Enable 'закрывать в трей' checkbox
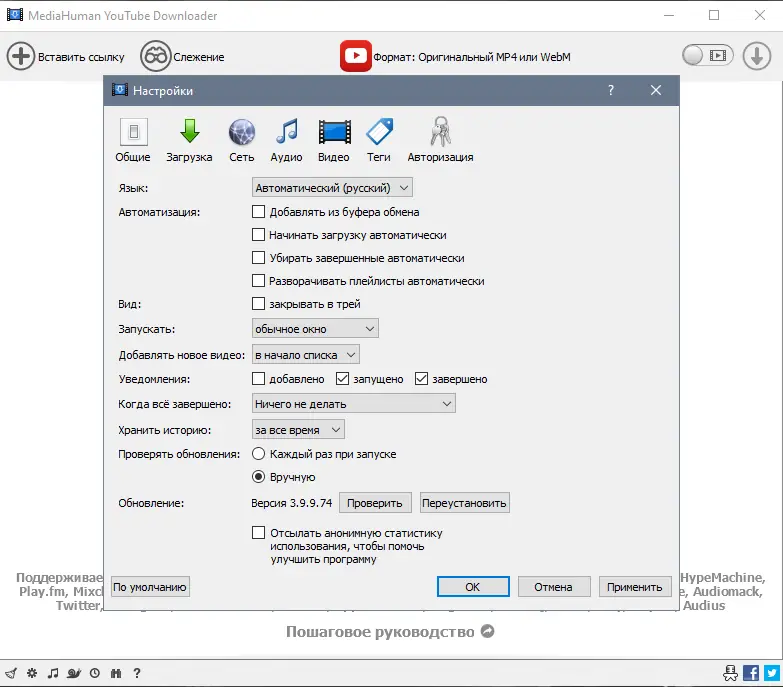Image resolution: width=783 pixels, height=687 pixels. 258,304
